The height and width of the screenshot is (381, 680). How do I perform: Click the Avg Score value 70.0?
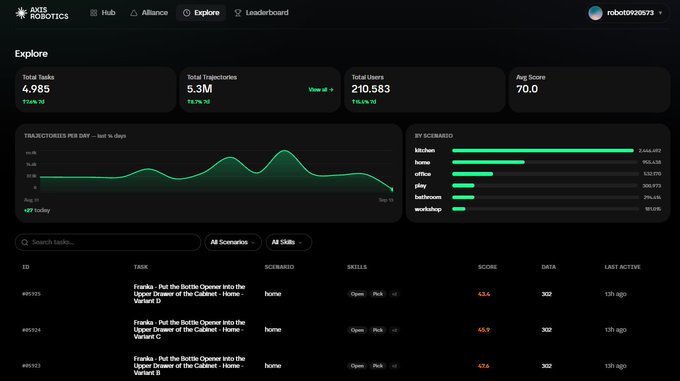pos(527,89)
